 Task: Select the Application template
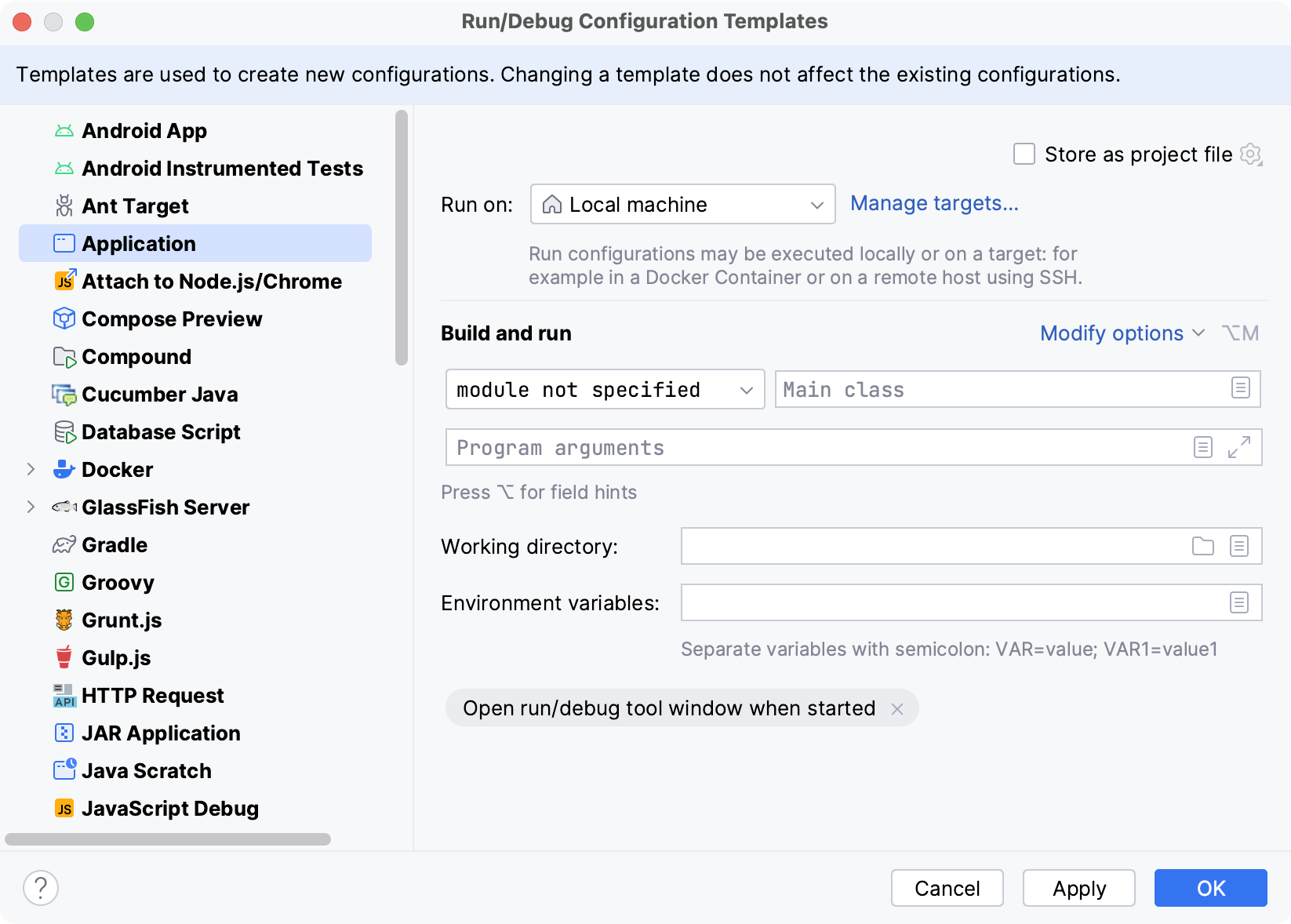pyautogui.click(x=195, y=243)
